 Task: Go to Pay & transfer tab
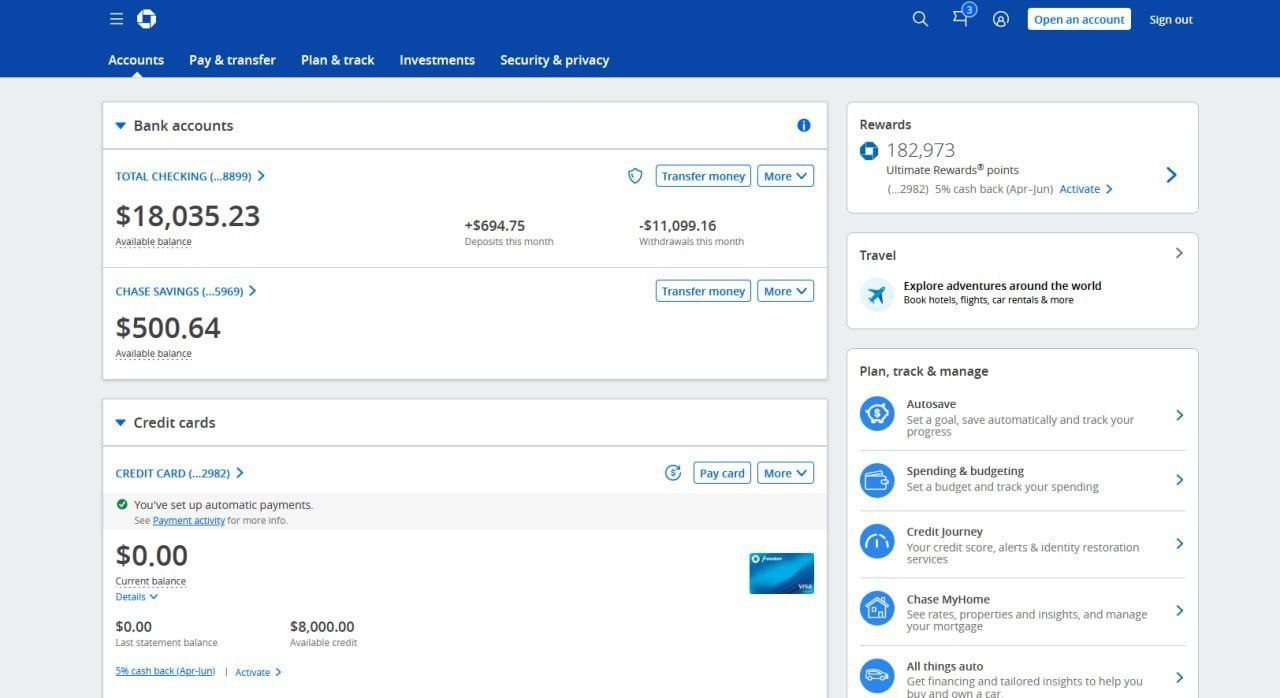232,60
